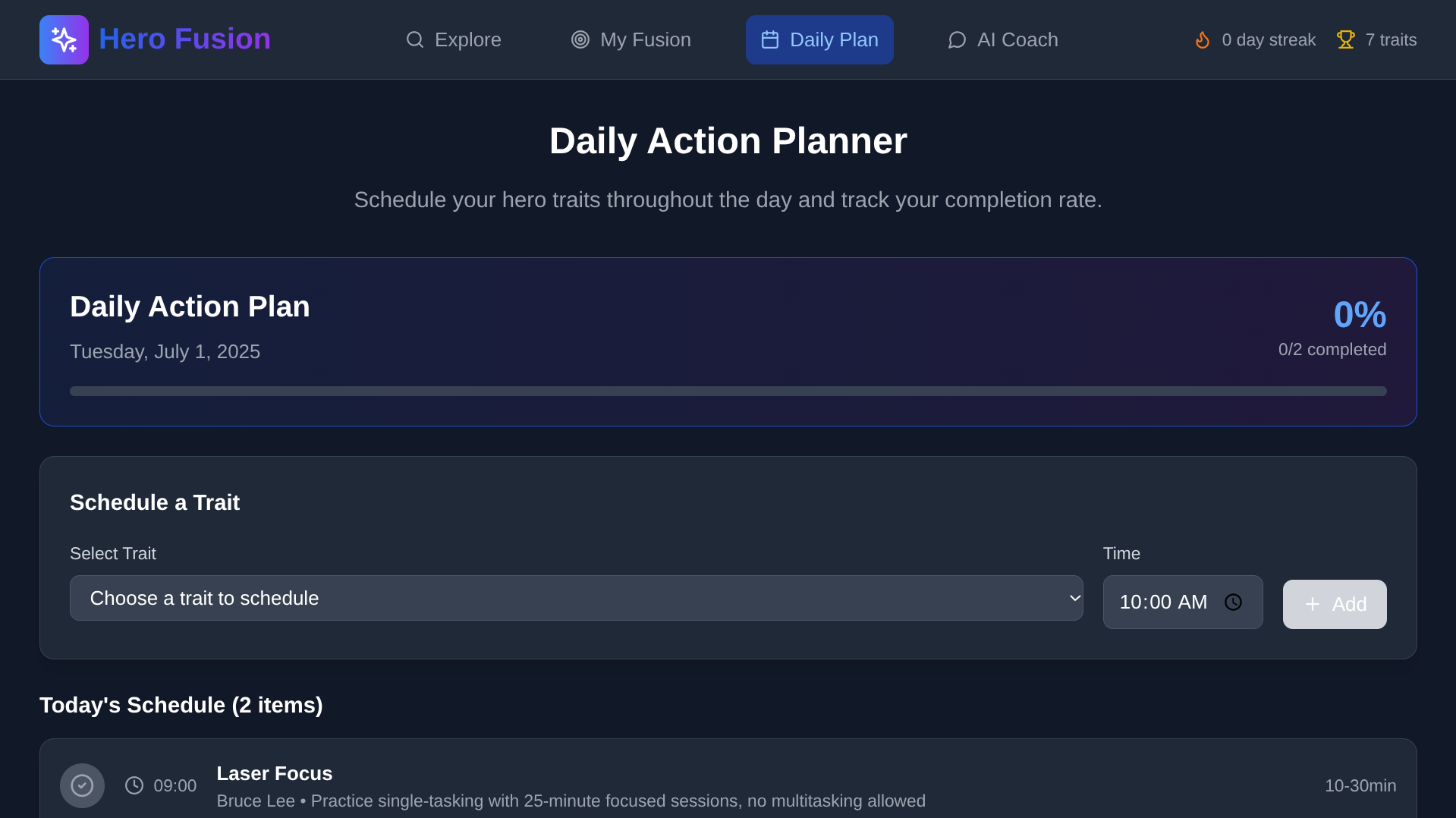This screenshot has height=818, width=1456.
Task: Click the Select Trait dropdown chevron arrow
Action: [x=1074, y=598]
